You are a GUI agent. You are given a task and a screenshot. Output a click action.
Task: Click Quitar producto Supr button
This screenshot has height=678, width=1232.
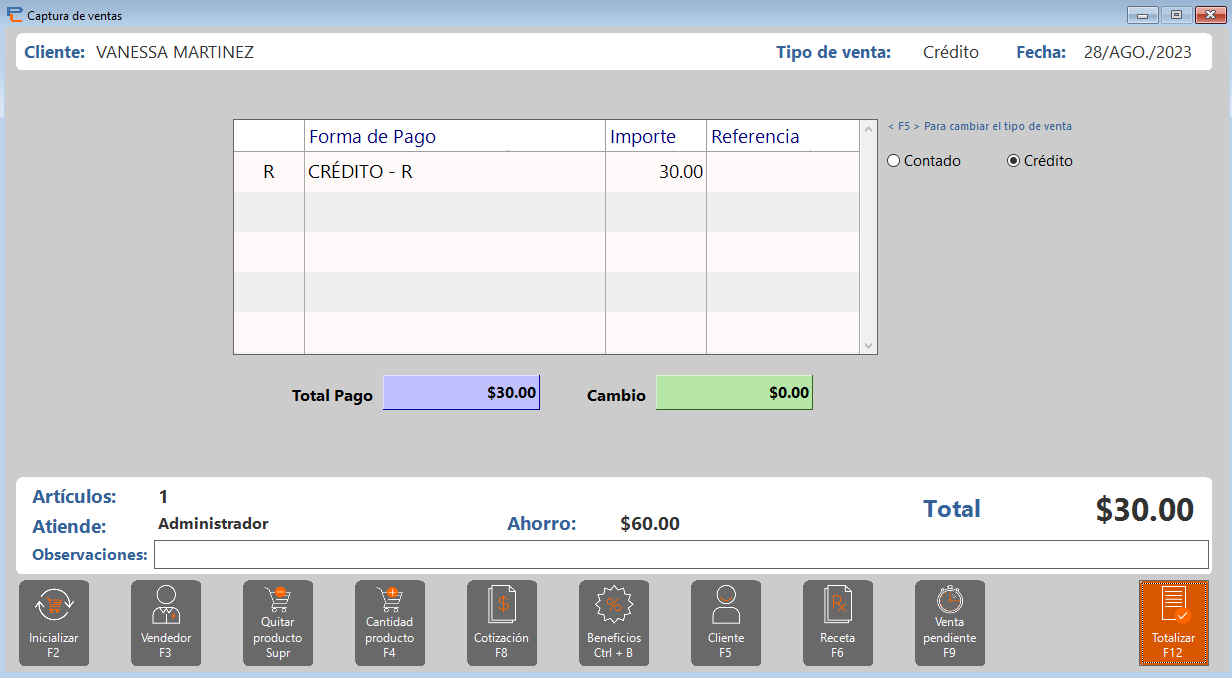pos(278,623)
